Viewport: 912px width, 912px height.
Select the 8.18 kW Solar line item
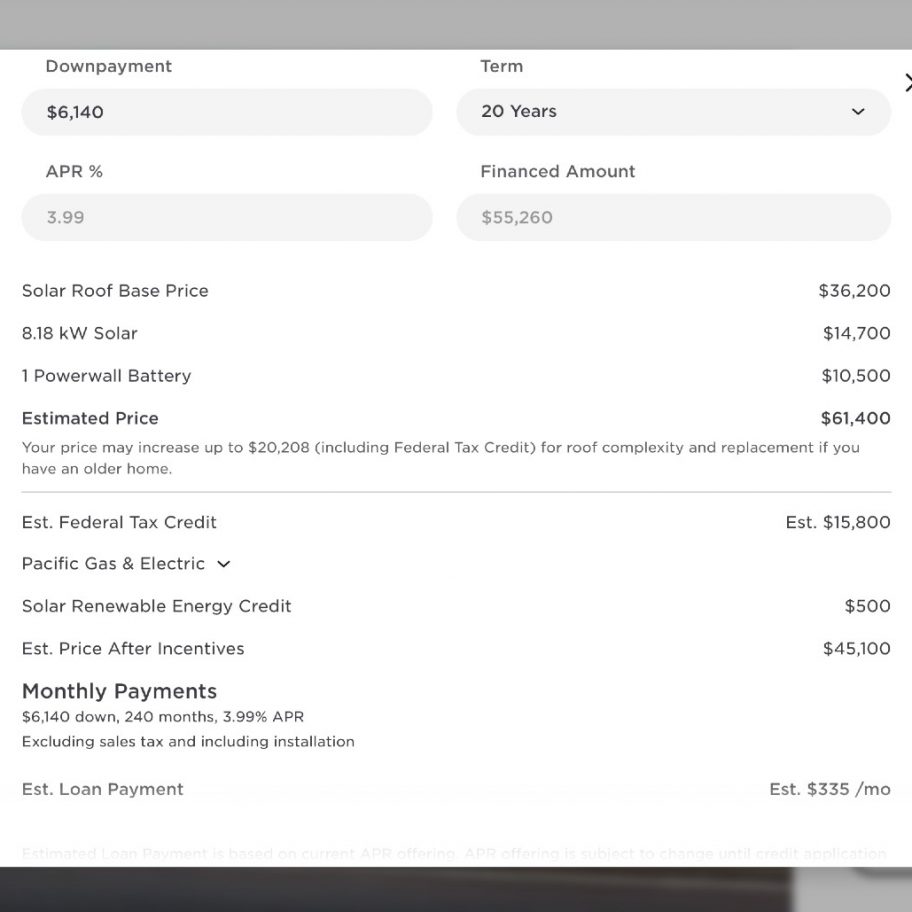click(456, 333)
